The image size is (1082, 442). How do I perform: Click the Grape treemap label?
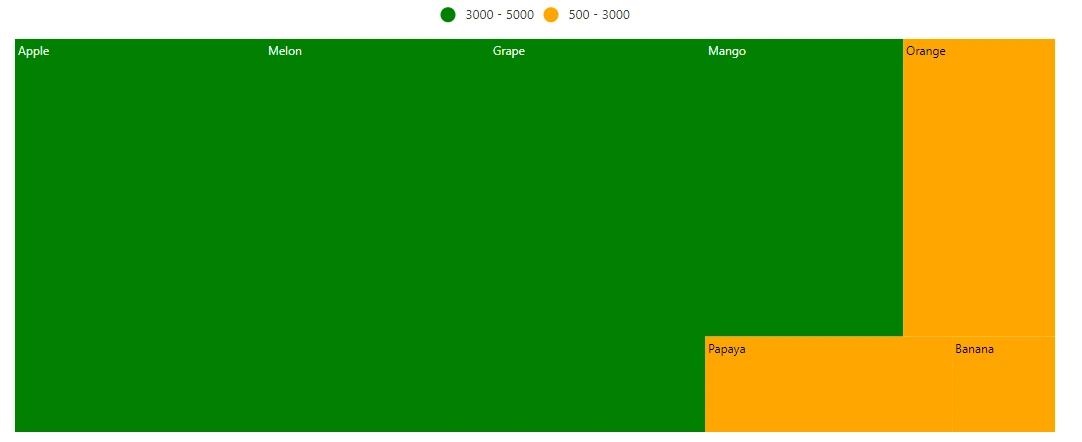[x=509, y=51]
